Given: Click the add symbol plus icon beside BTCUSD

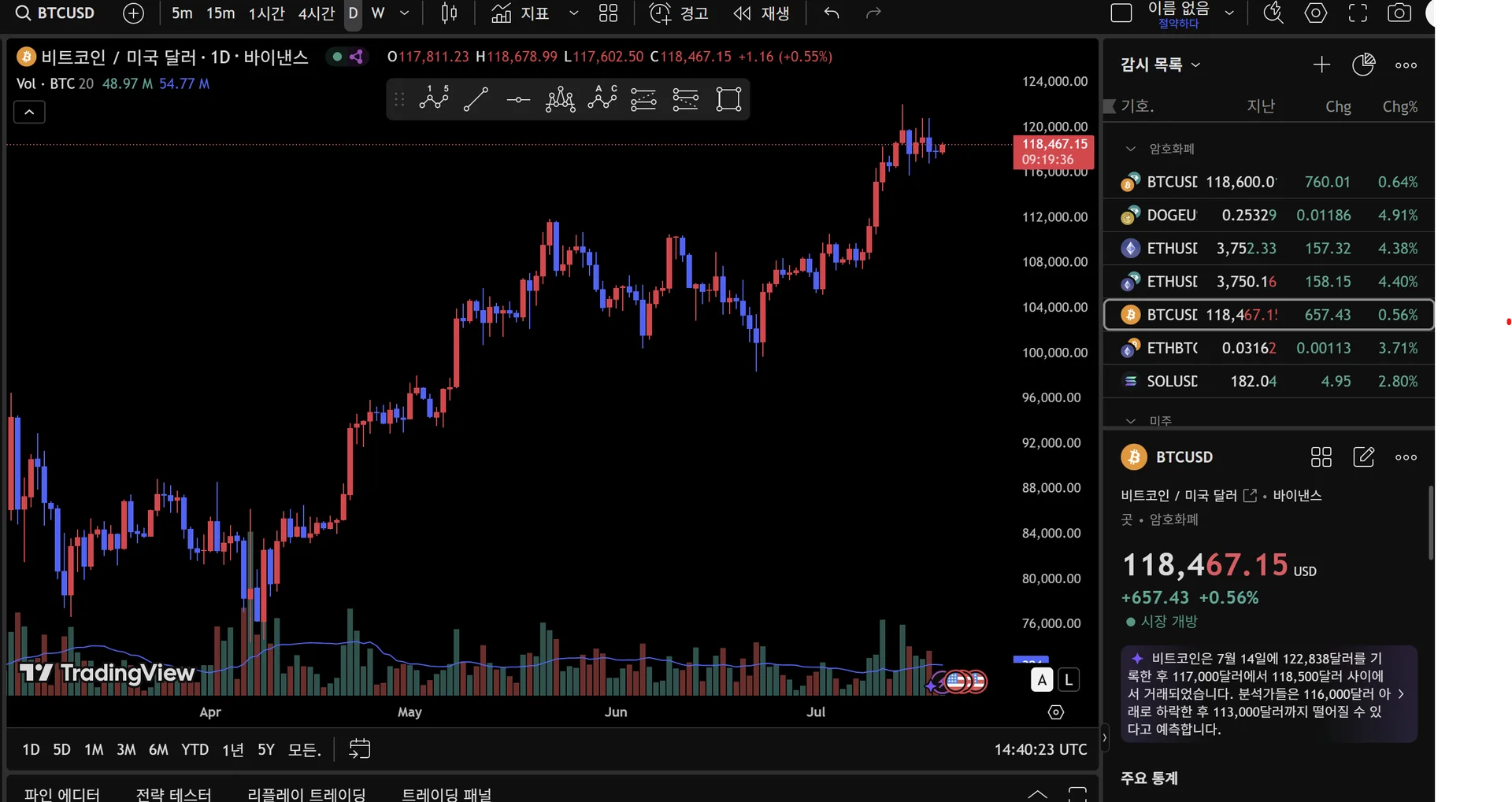Looking at the screenshot, I should 134,13.
